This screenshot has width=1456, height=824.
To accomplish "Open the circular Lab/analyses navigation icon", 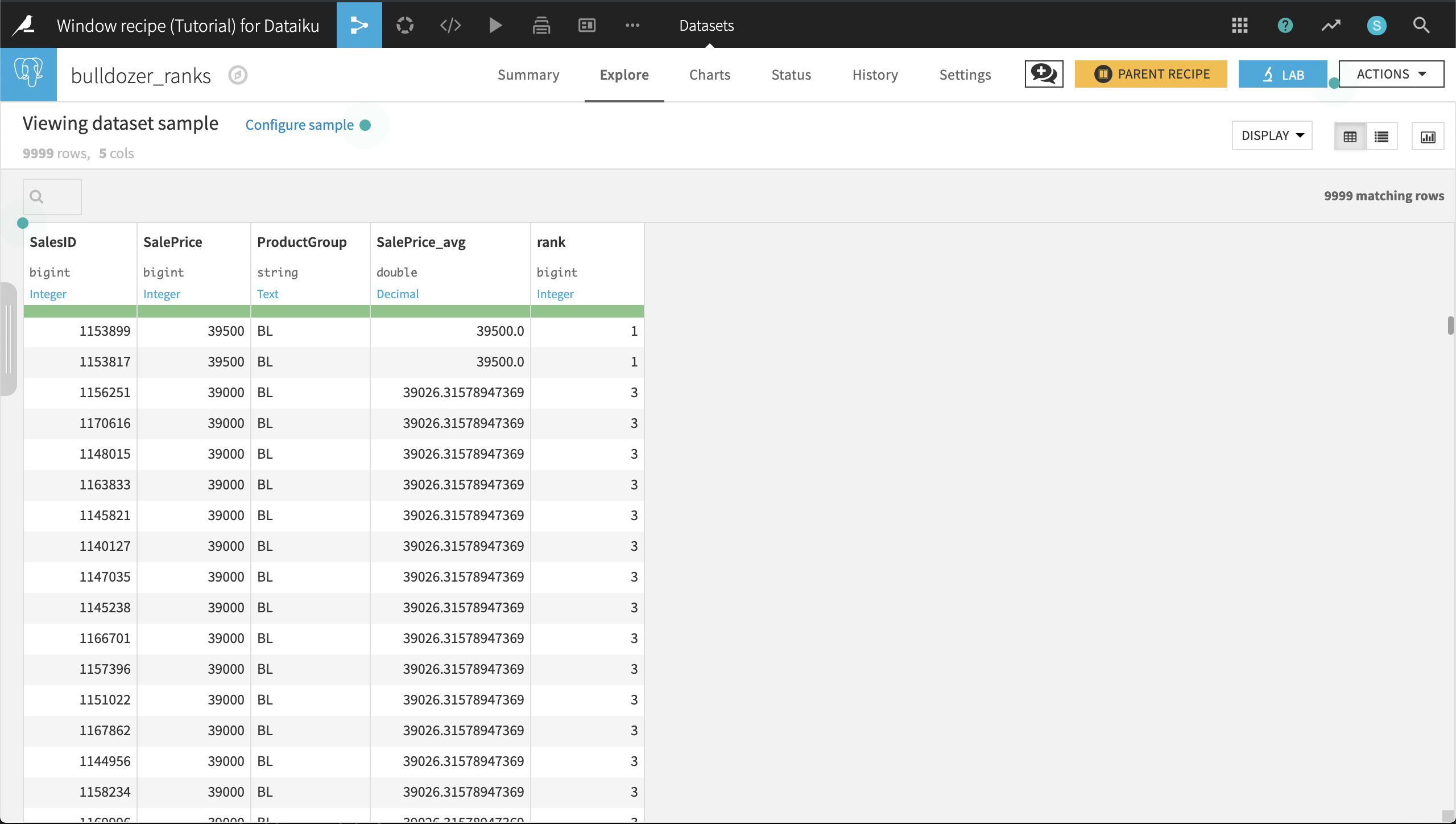I will [405, 25].
